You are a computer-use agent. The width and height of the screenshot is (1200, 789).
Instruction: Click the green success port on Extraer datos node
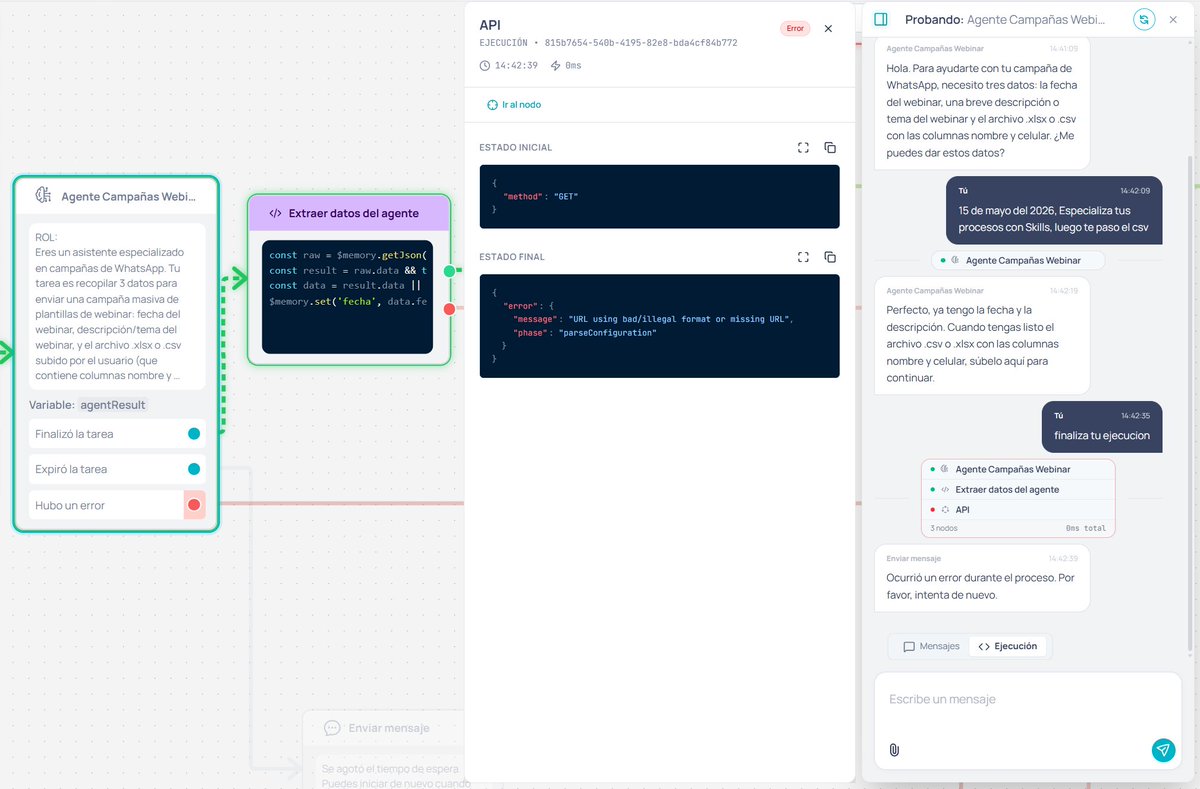449,271
